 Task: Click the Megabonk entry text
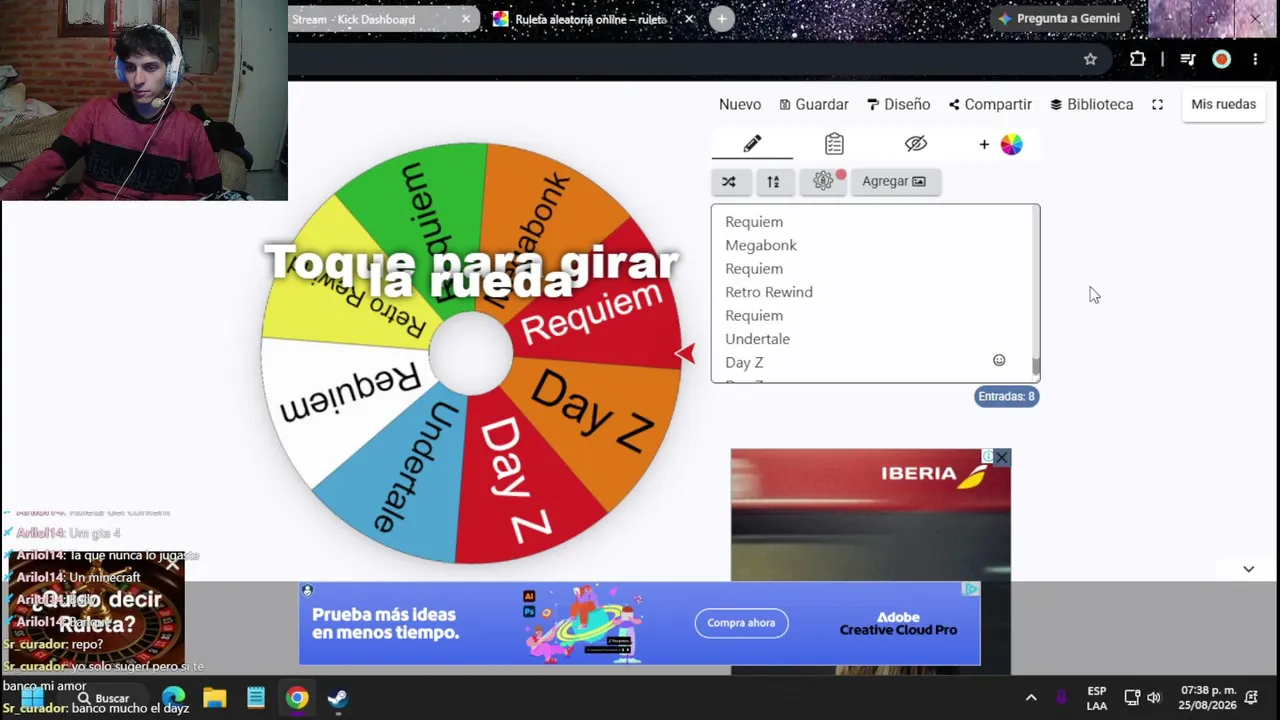pyautogui.click(x=761, y=245)
